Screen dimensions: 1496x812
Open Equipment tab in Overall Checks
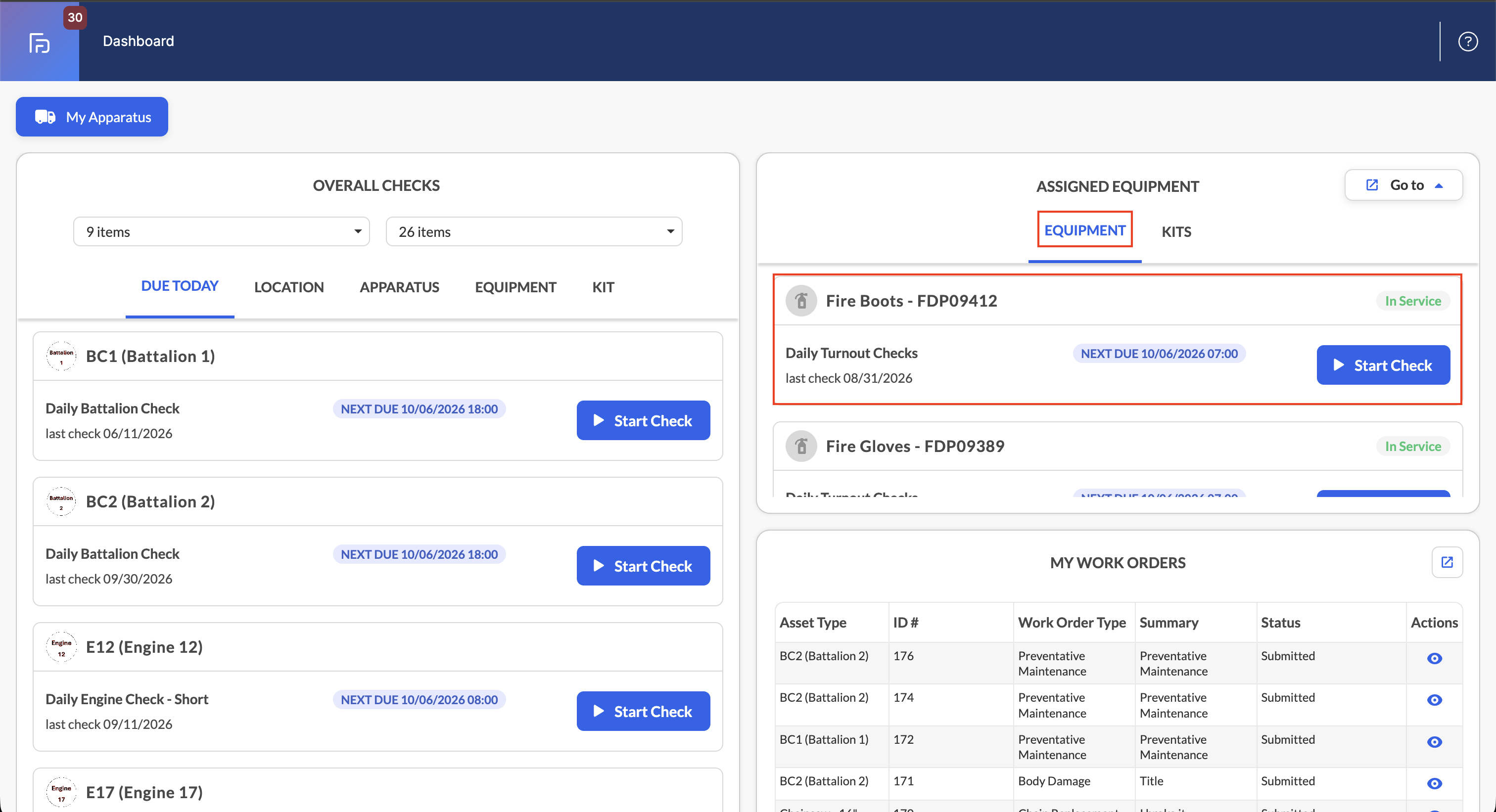click(x=515, y=287)
